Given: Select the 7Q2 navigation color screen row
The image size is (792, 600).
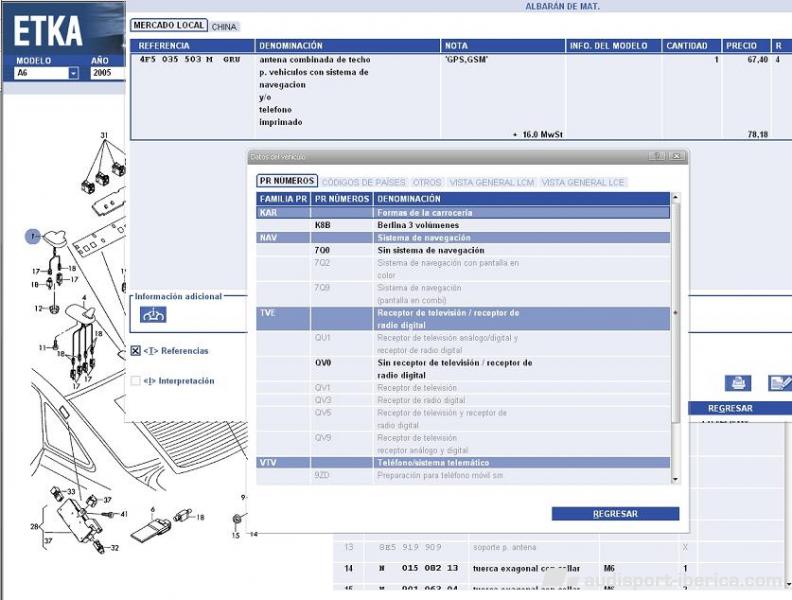Looking at the screenshot, I should (x=463, y=269).
